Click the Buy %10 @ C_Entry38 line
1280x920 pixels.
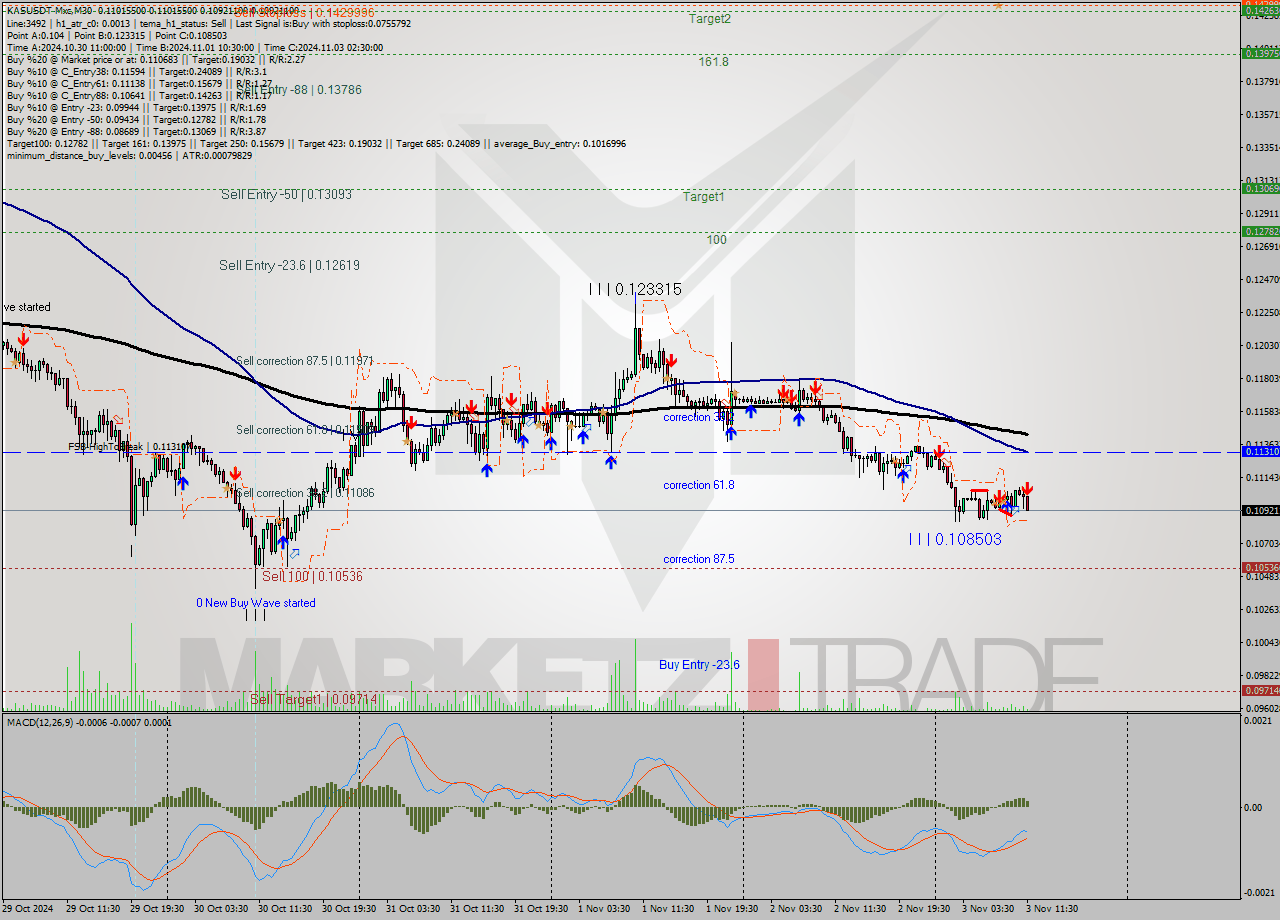click(x=136, y=71)
